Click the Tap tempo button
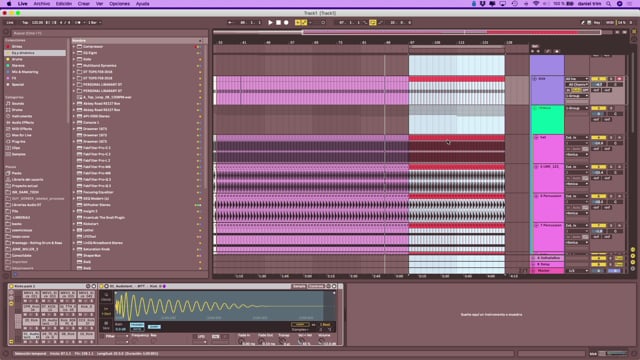Image resolution: width=640 pixels, height=360 pixels. (x=25, y=22)
